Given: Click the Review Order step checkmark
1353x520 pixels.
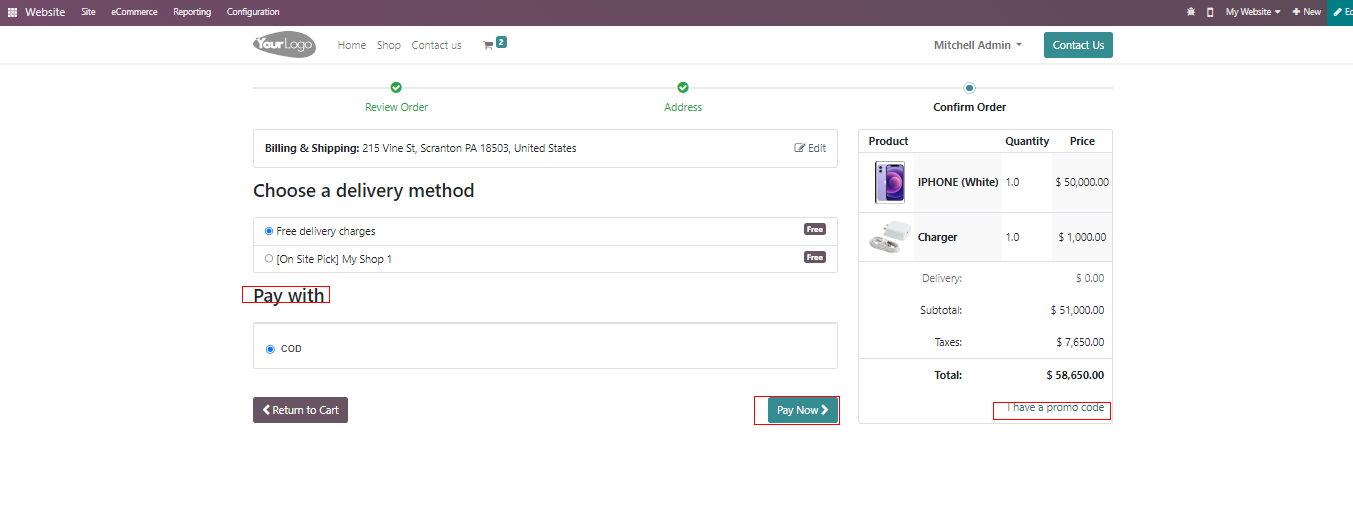Looking at the screenshot, I should coord(396,88).
